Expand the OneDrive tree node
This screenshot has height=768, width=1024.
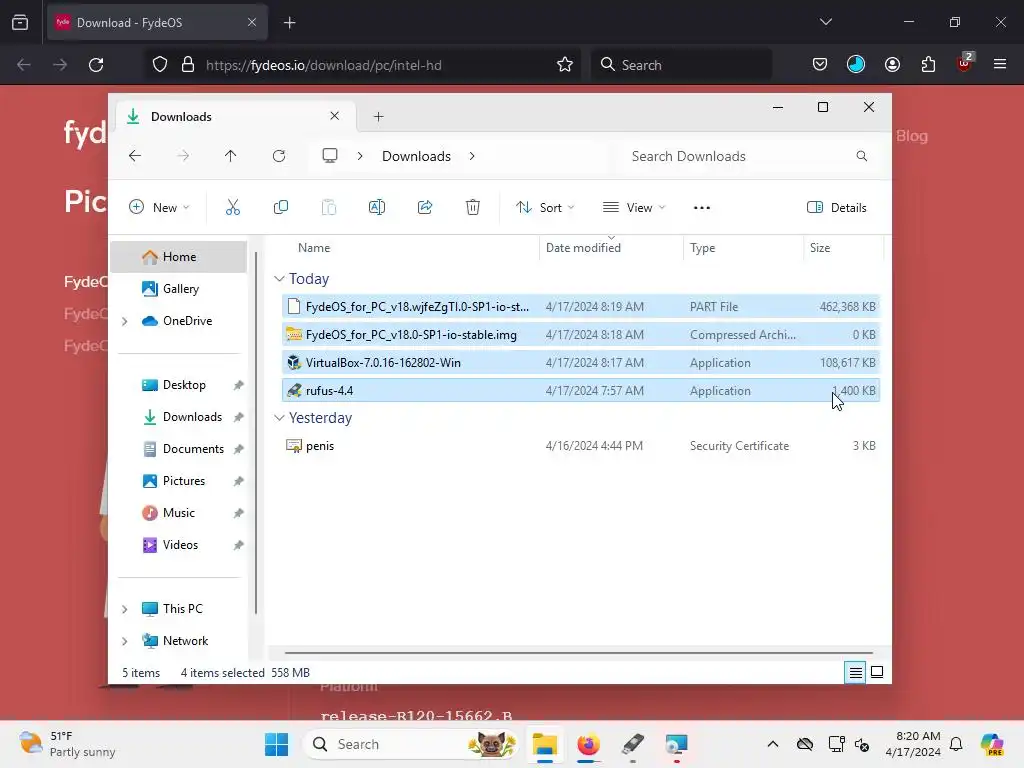125,321
